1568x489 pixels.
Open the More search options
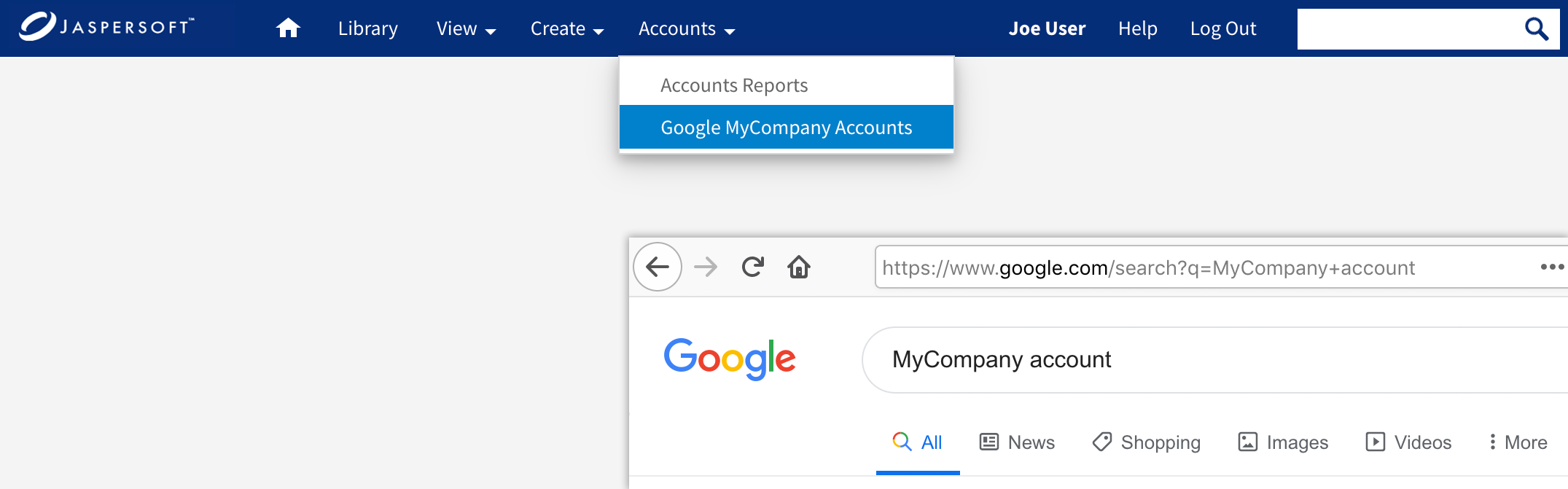tap(1518, 442)
